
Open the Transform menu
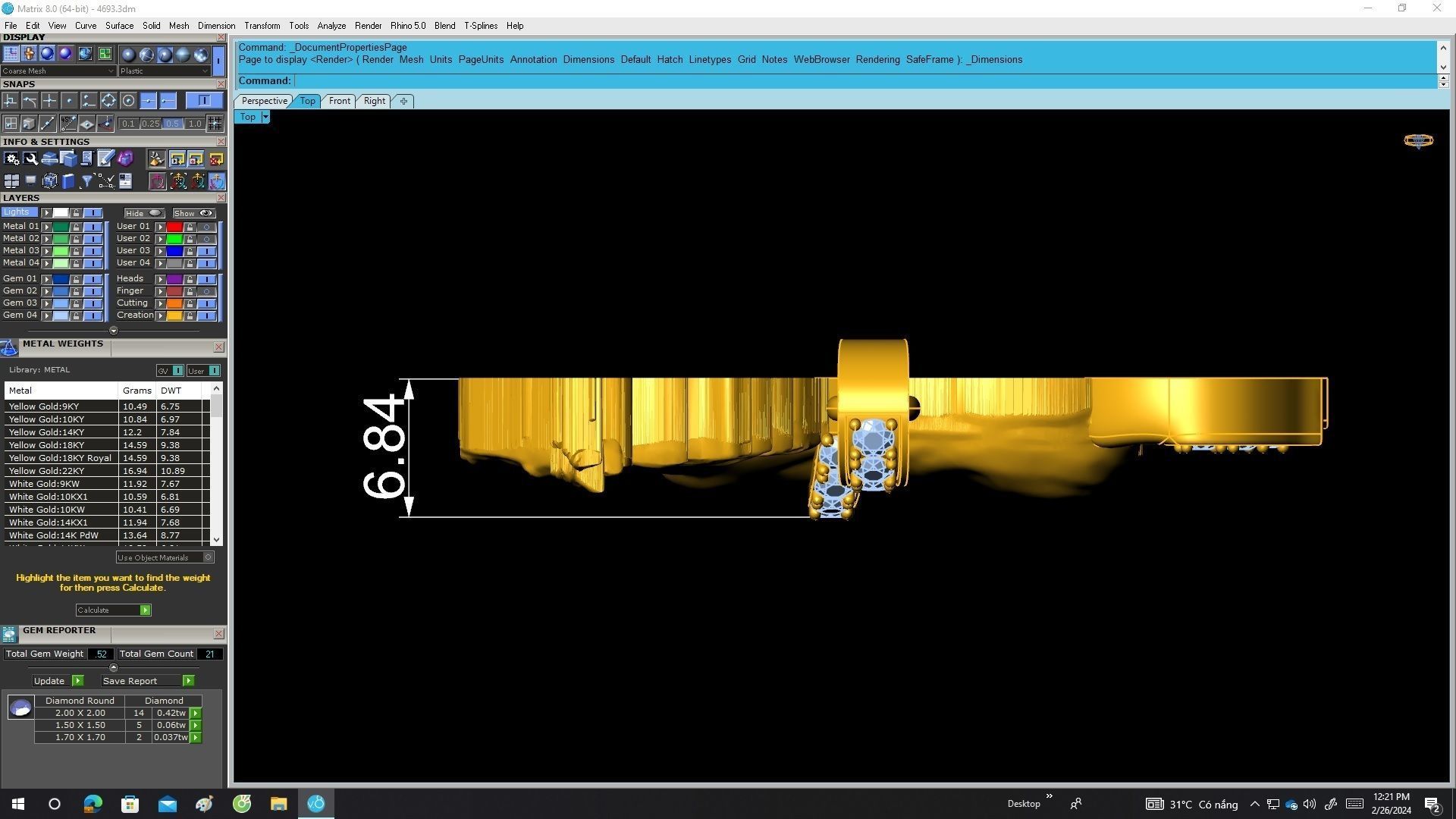coord(262,26)
